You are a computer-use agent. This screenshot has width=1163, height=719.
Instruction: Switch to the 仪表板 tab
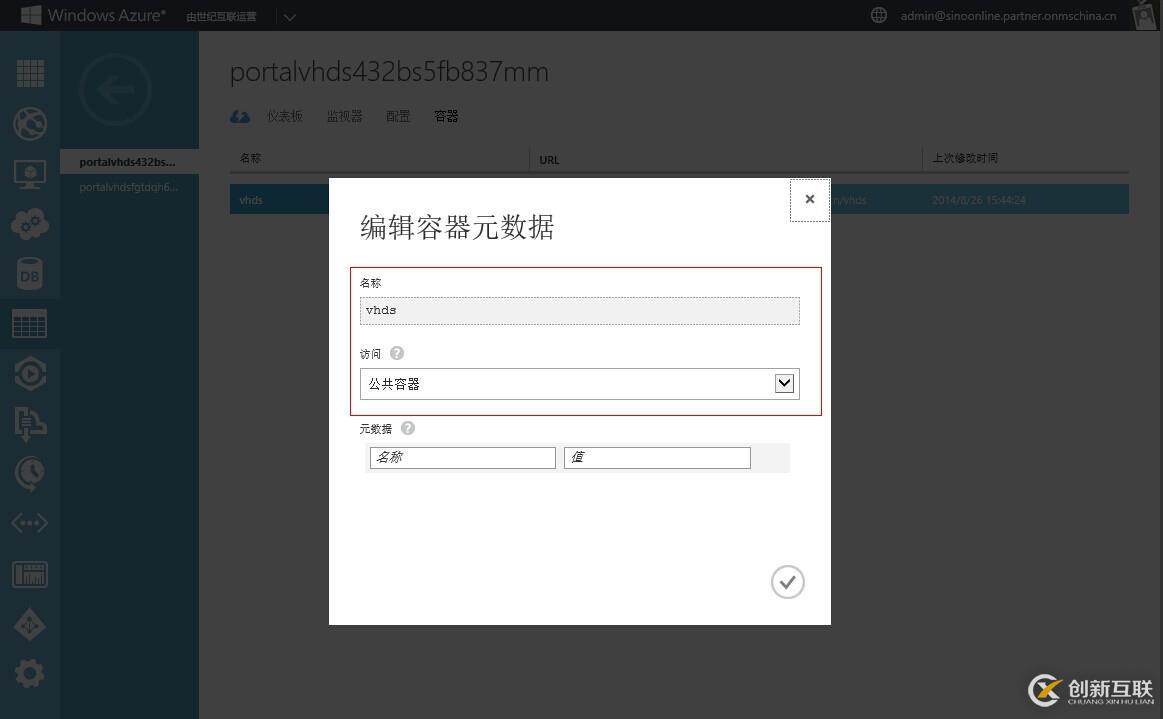285,116
